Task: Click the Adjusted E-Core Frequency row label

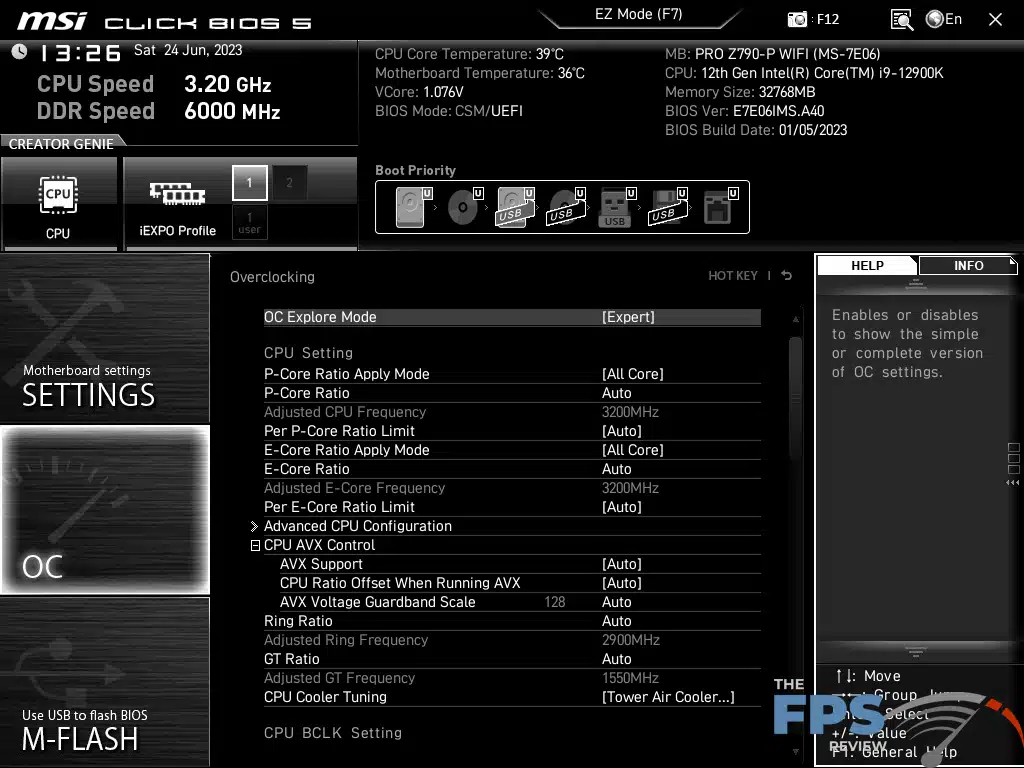Action: (x=355, y=488)
